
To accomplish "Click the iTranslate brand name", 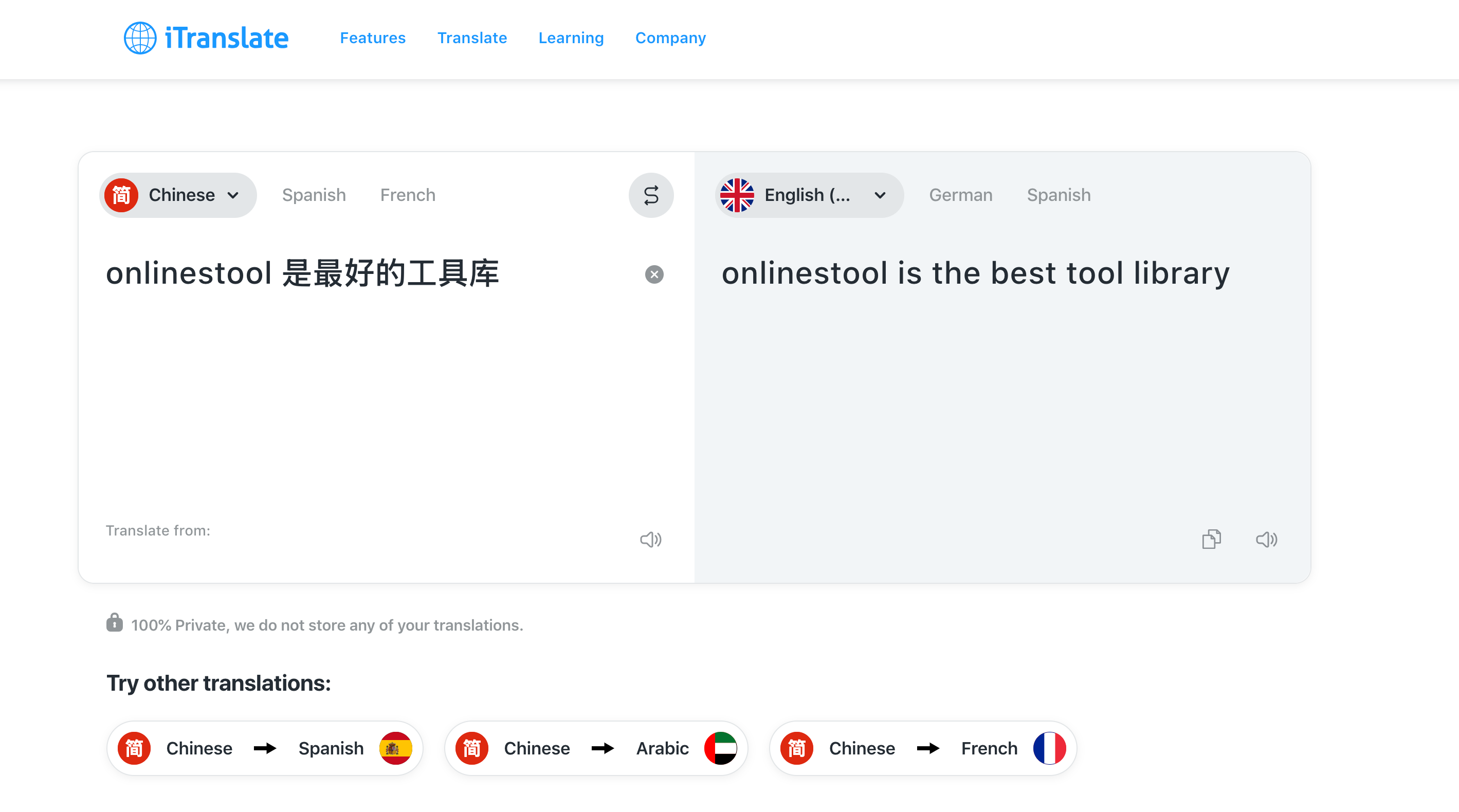I will pos(227,38).
